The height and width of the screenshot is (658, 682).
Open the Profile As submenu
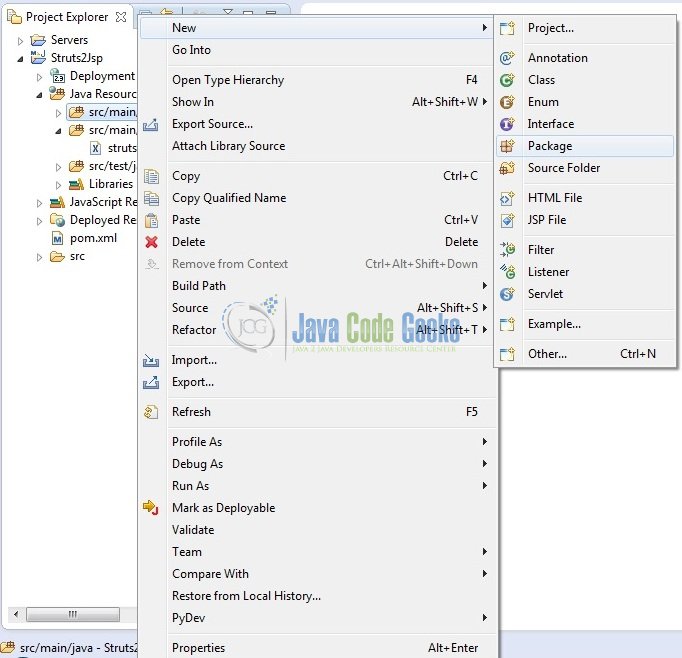pos(317,442)
